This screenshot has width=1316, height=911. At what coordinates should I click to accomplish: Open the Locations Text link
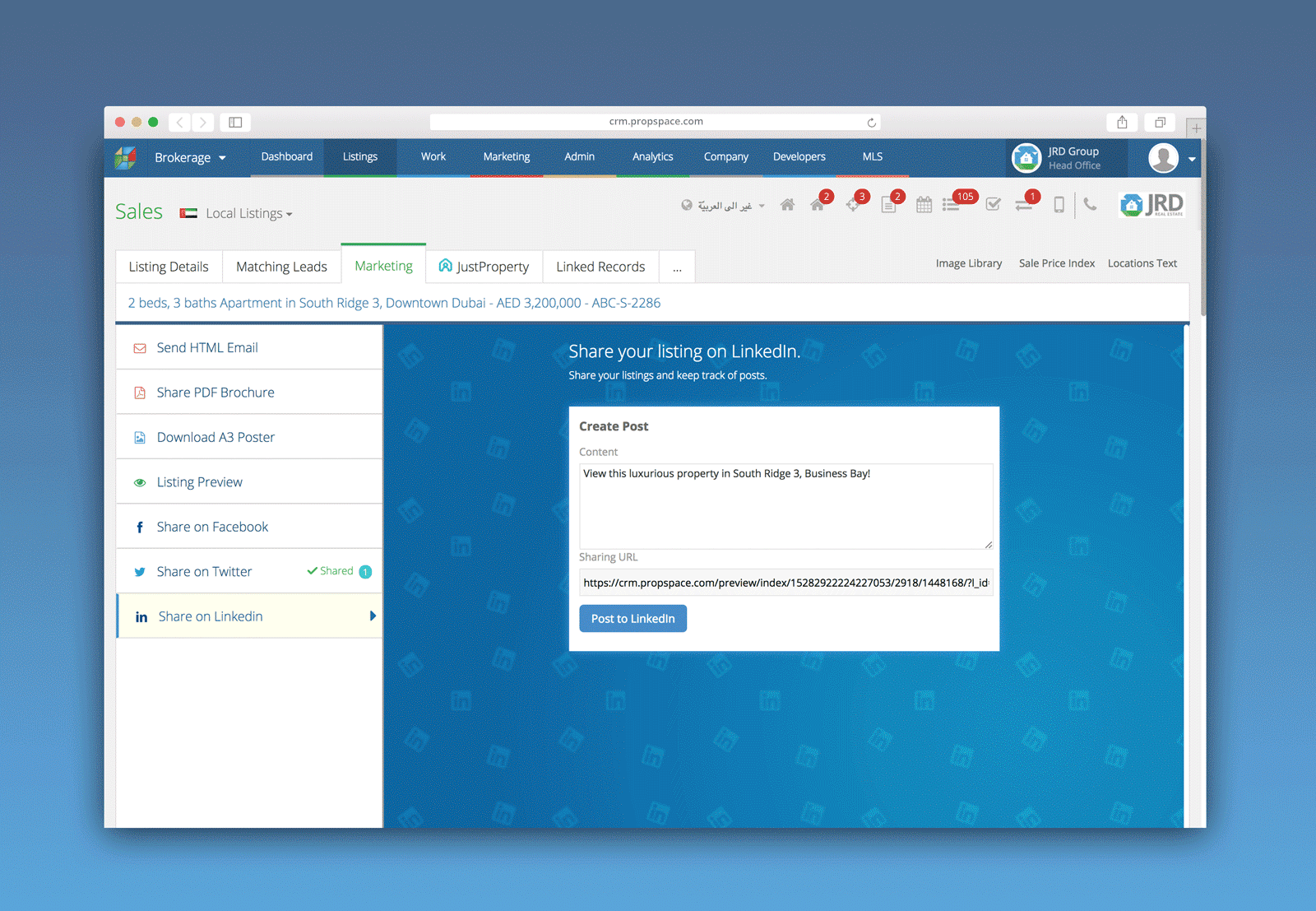(x=1142, y=263)
